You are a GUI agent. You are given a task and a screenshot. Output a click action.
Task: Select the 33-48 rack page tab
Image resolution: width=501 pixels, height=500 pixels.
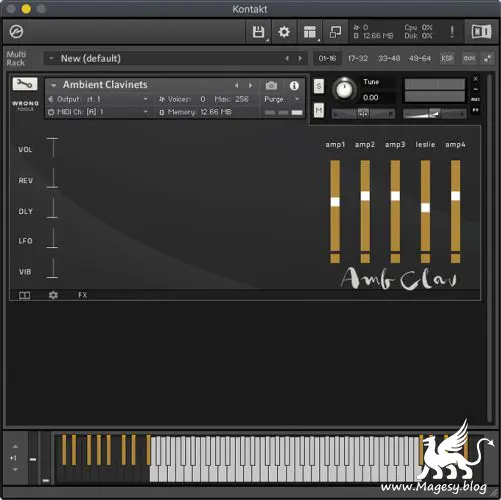pos(389,58)
